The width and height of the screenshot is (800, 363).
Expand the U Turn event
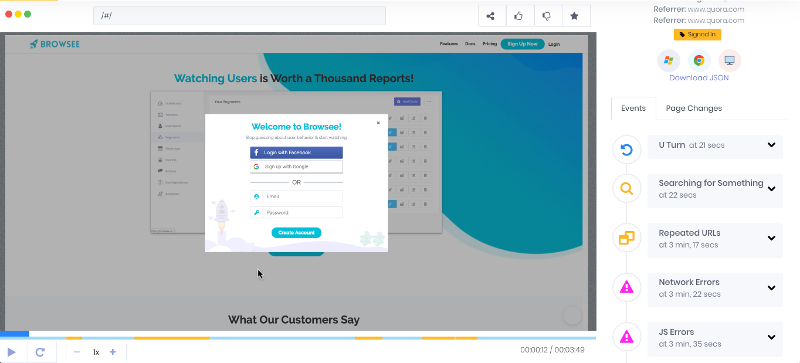[771, 145]
